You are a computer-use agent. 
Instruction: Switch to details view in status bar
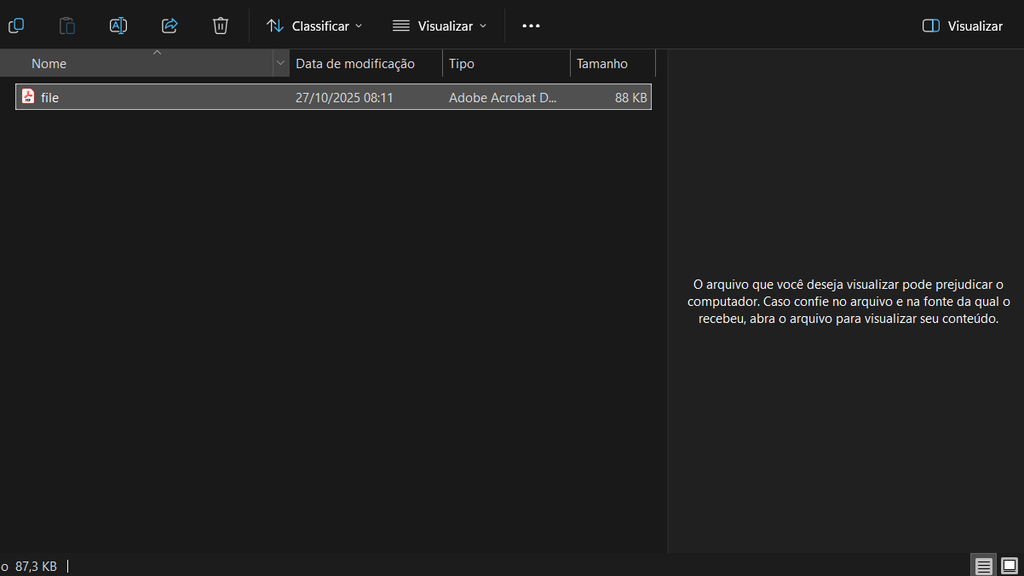(x=984, y=566)
